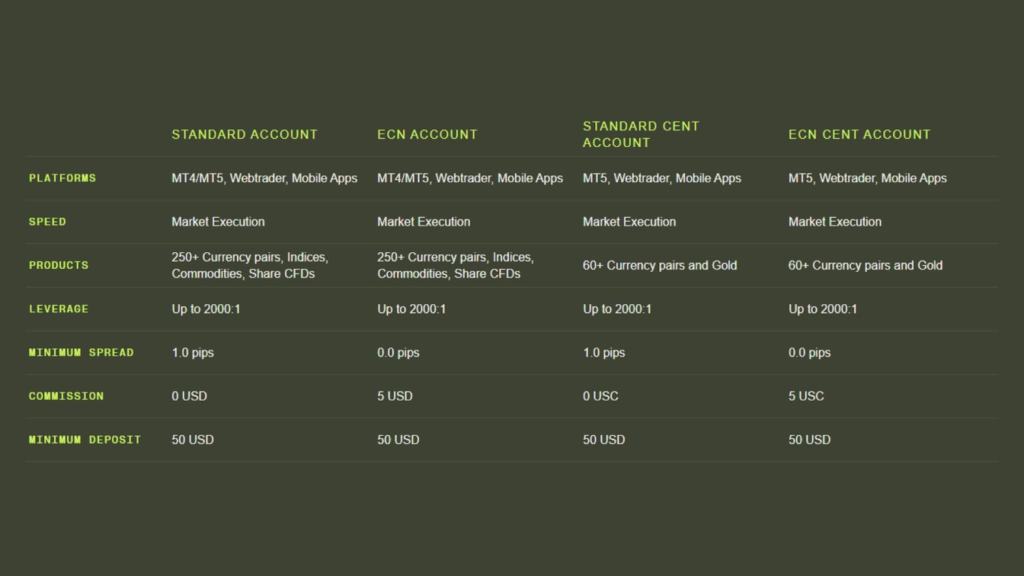Click the Minimum Deposit row label
This screenshot has height=576, width=1024.
pos(85,440)
